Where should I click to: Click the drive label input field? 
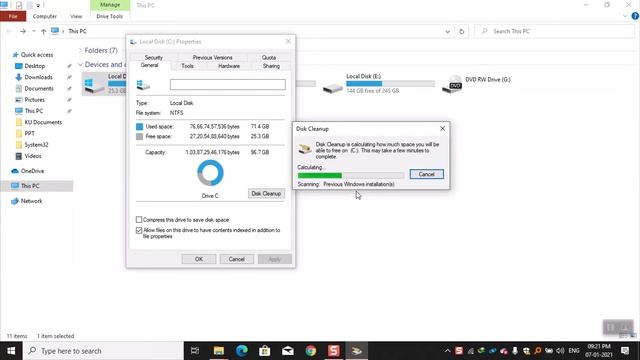(x=228, y=84)
